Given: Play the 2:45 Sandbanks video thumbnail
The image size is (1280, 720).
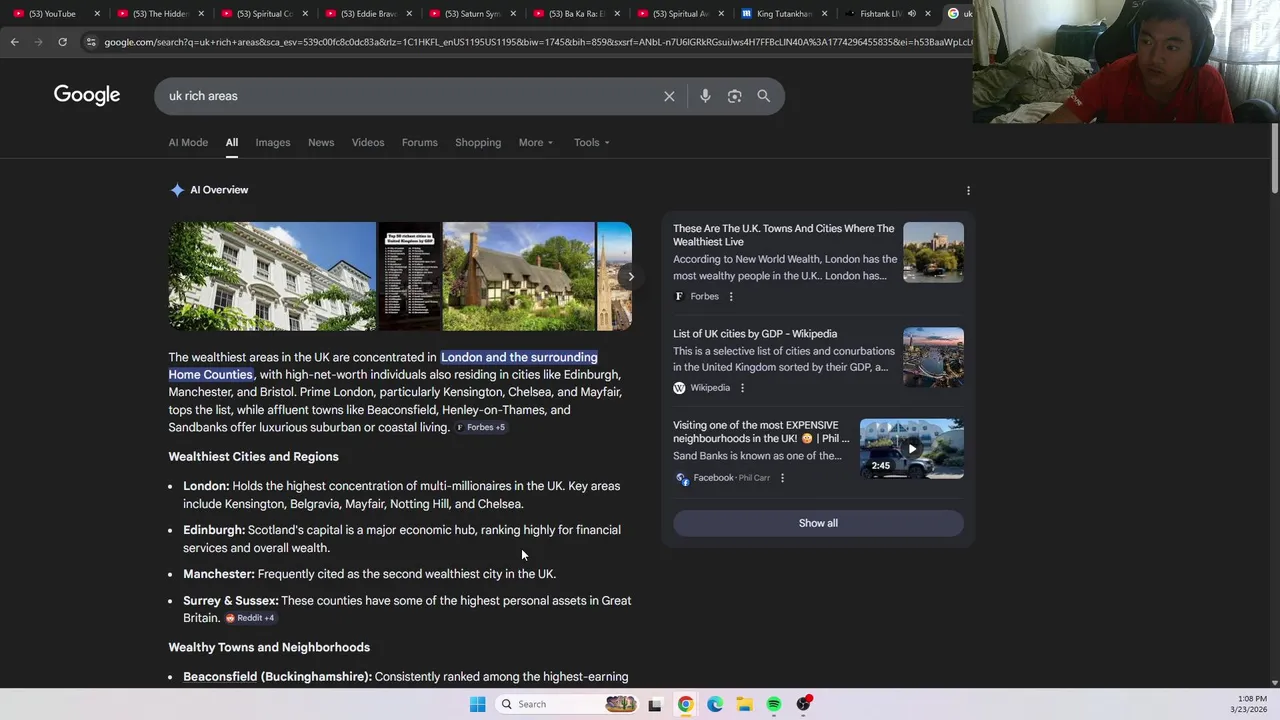Looking at the screenshot, I should 912,448.
